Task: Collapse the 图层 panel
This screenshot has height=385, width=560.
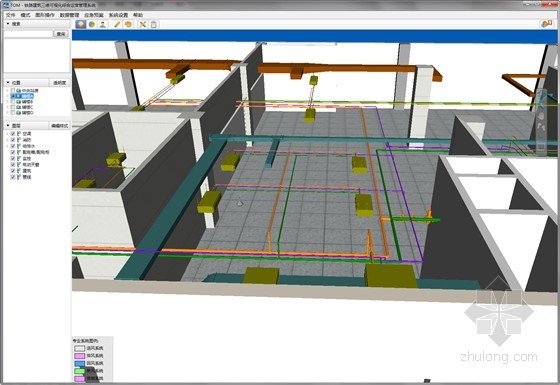Action: 8,126
